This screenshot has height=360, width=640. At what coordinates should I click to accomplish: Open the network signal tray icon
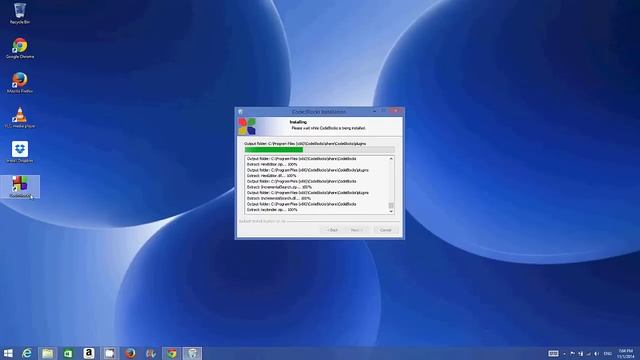pos(589,354)
